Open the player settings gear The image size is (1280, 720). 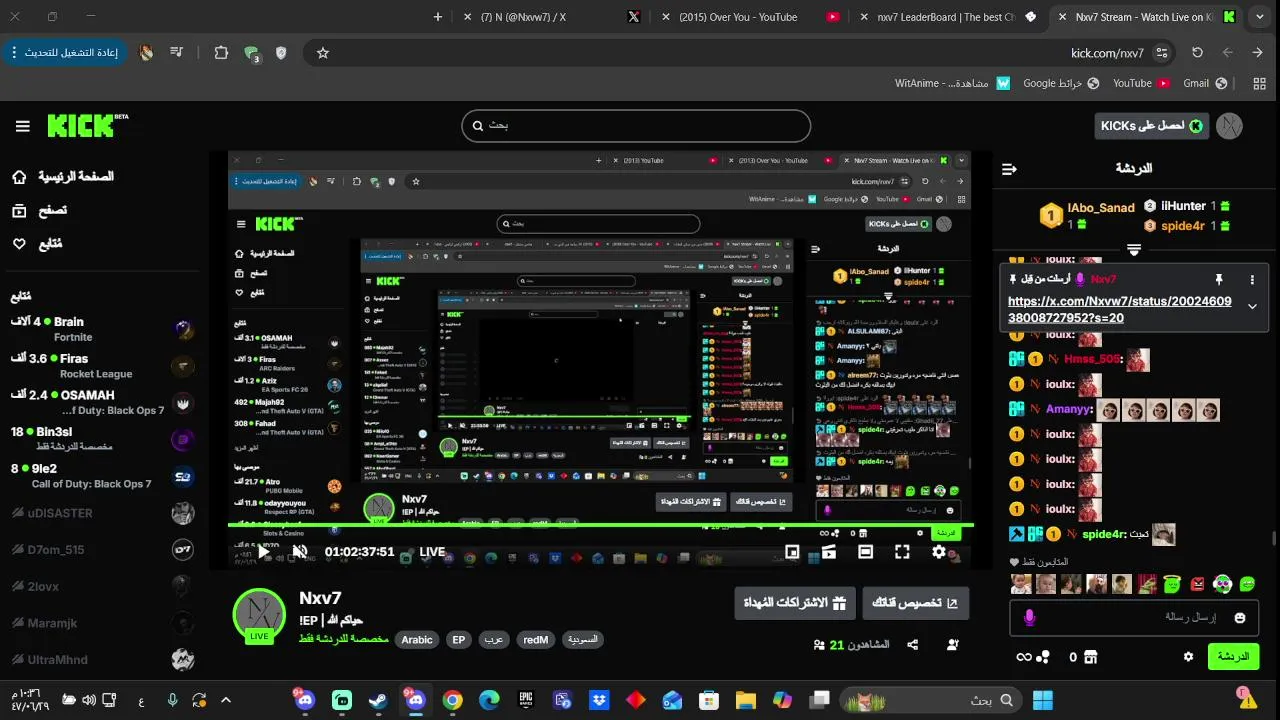point(939,551)
